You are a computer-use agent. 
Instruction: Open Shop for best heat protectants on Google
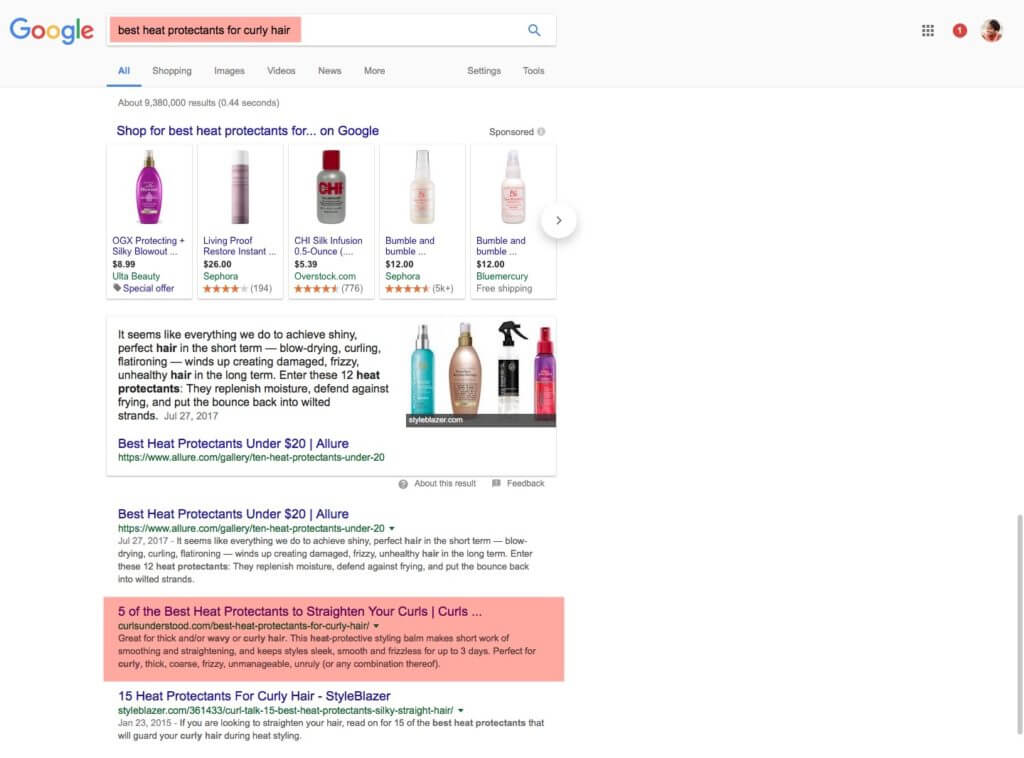point(248,131)
